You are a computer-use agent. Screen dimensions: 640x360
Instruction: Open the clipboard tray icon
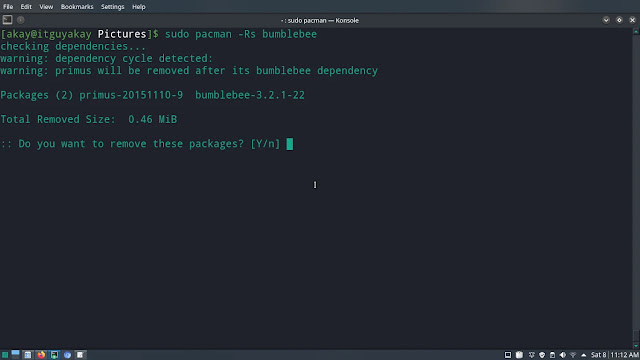(519, 355)
